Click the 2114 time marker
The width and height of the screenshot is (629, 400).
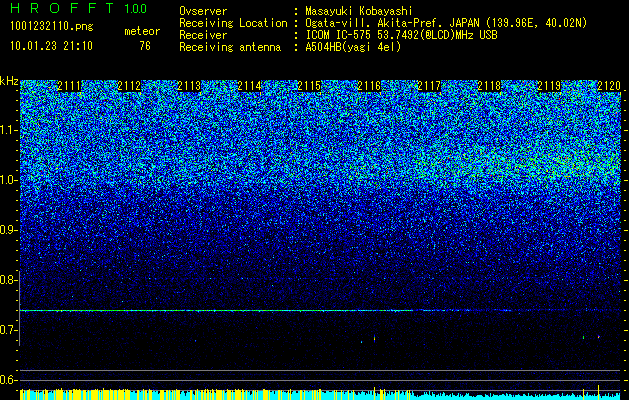[x=250, y=86]
